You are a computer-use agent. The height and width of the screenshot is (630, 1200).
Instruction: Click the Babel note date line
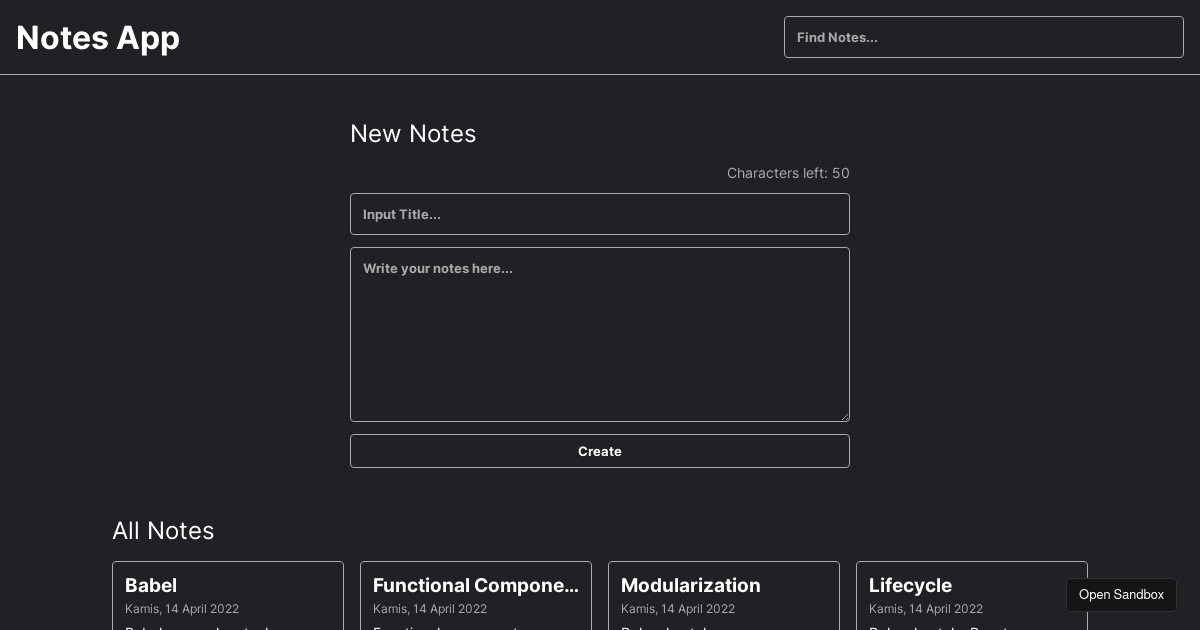point(182,609)
